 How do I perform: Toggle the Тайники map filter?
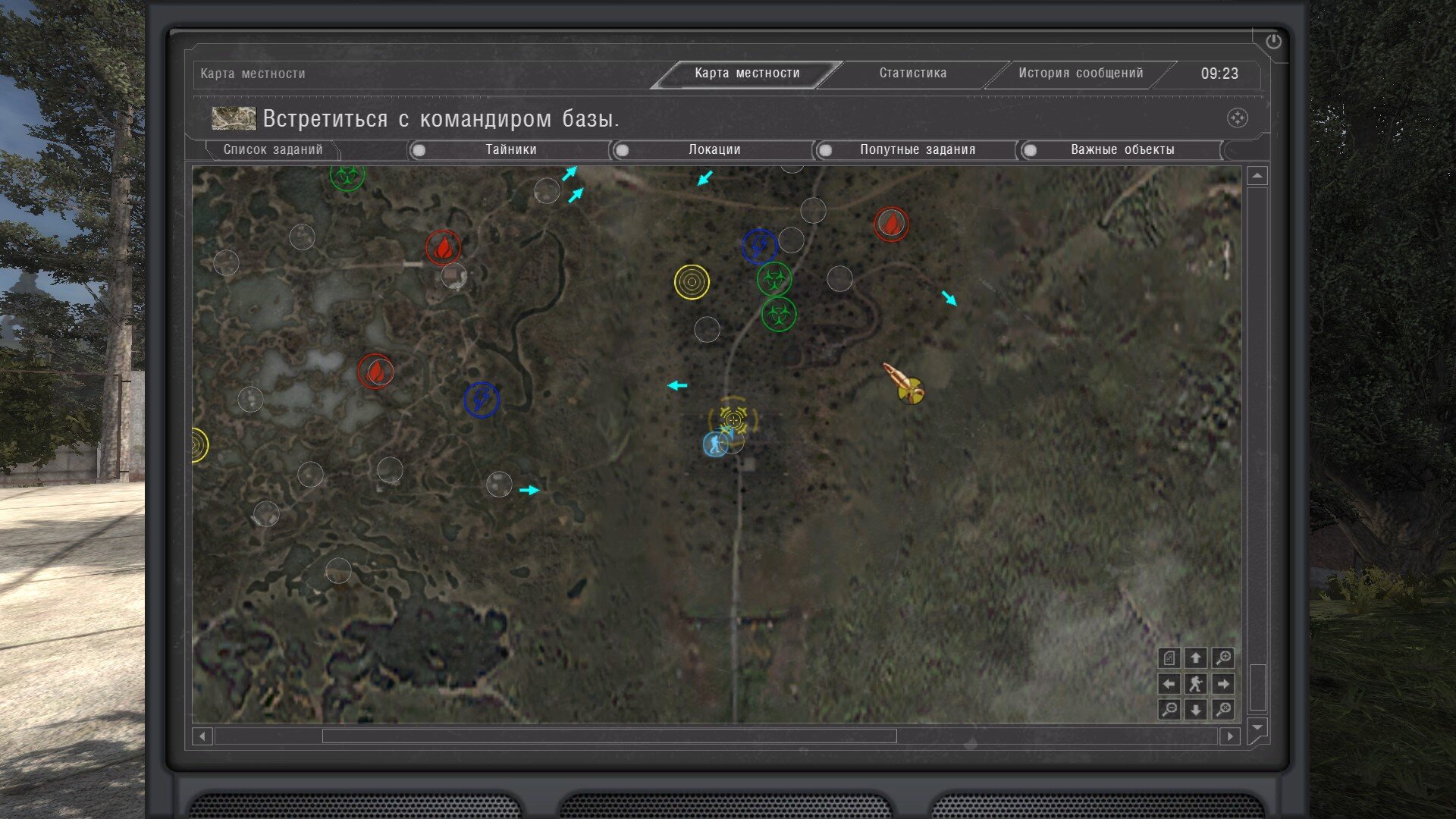[x=510, y=150]
